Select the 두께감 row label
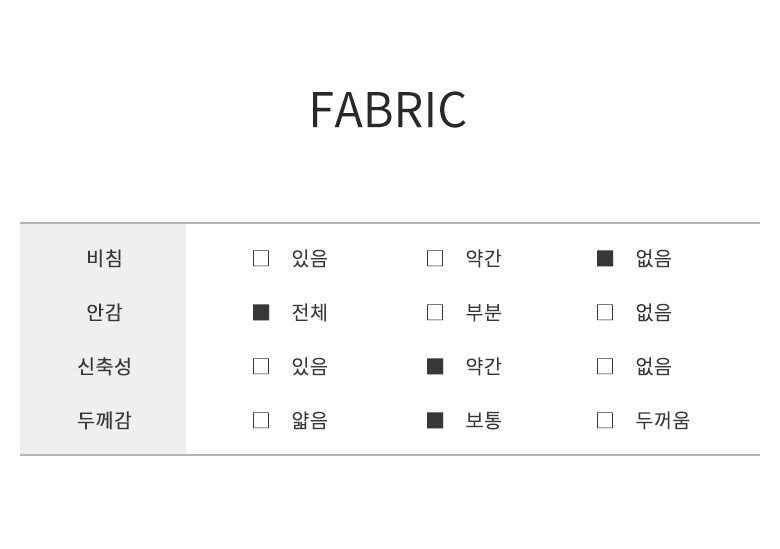Image resolution: width=780 pixels, height=549 pixels. tap(104, 420)
